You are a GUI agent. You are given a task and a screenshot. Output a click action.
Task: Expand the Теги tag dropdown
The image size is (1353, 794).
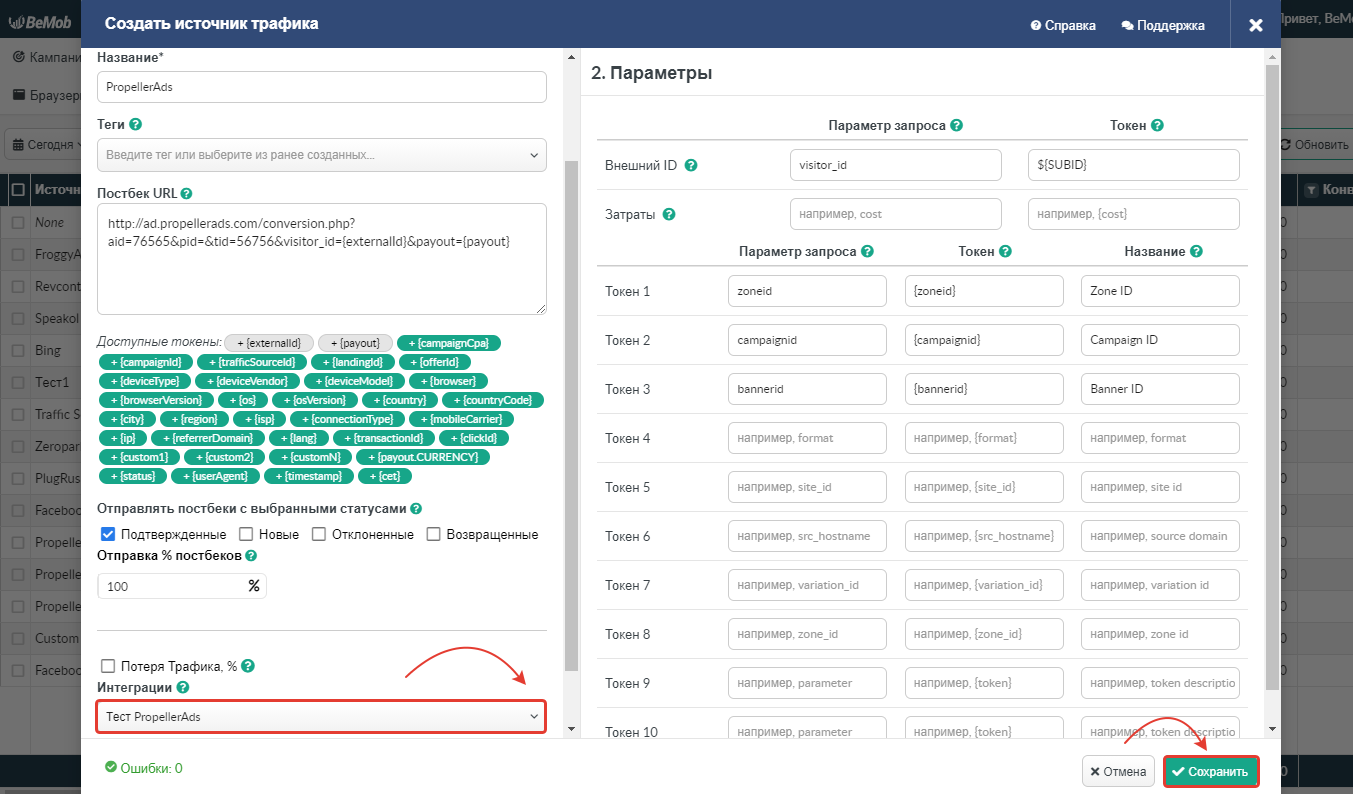coord(322,155)
